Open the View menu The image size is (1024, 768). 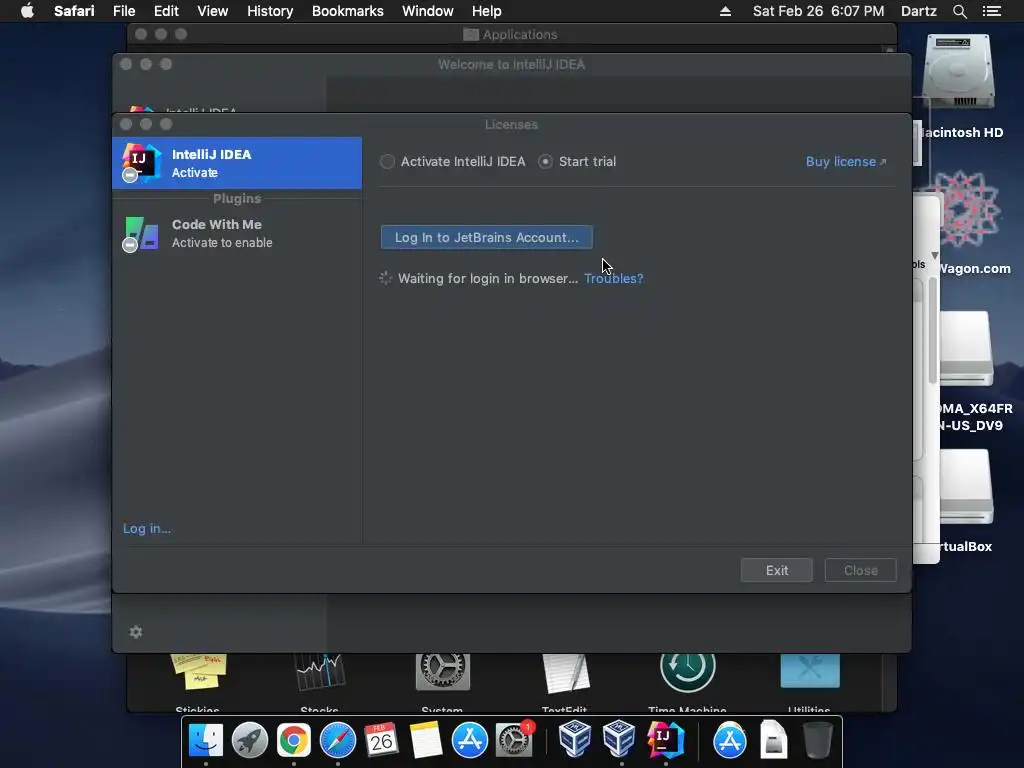212,11
